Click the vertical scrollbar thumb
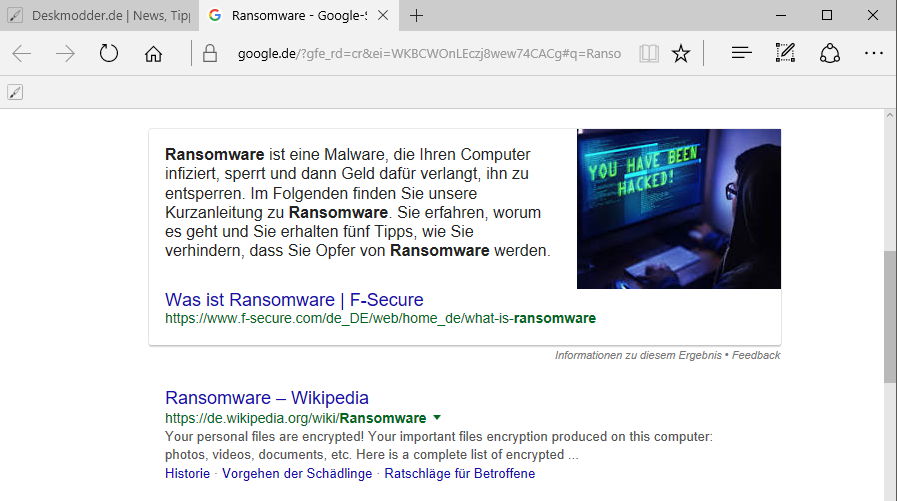 [890, 316]
